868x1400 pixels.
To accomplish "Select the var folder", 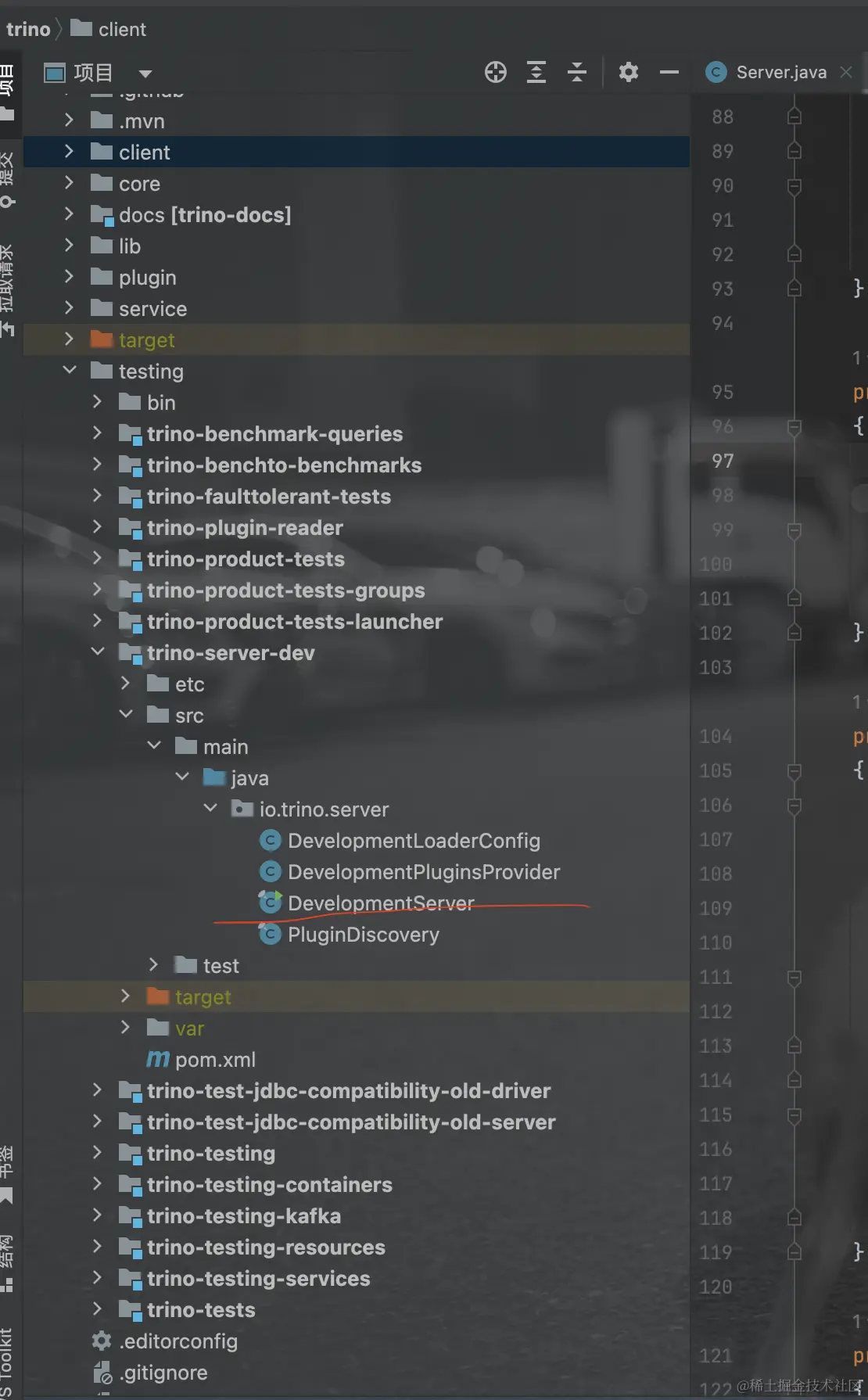I will click(x=189, y=1028).
